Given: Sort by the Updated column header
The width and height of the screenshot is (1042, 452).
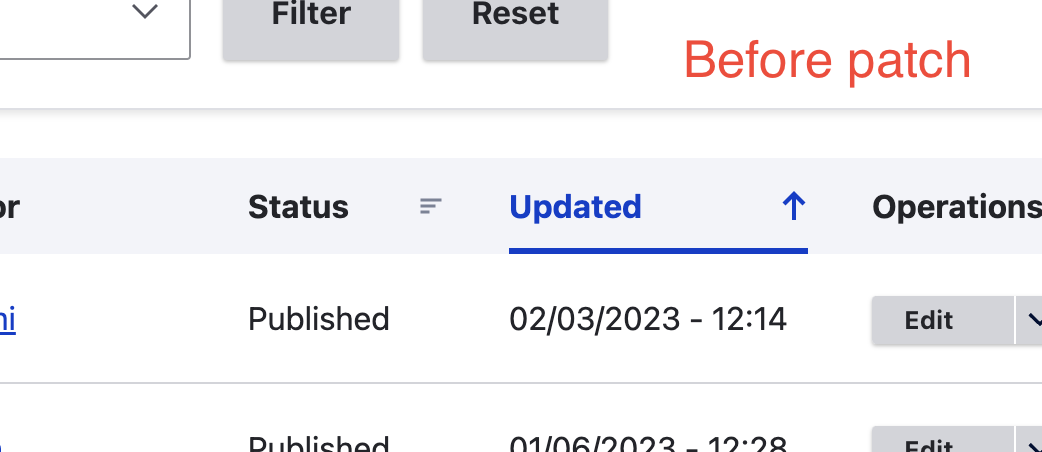Looking at the screenshot, I should (x=575, y=207).
